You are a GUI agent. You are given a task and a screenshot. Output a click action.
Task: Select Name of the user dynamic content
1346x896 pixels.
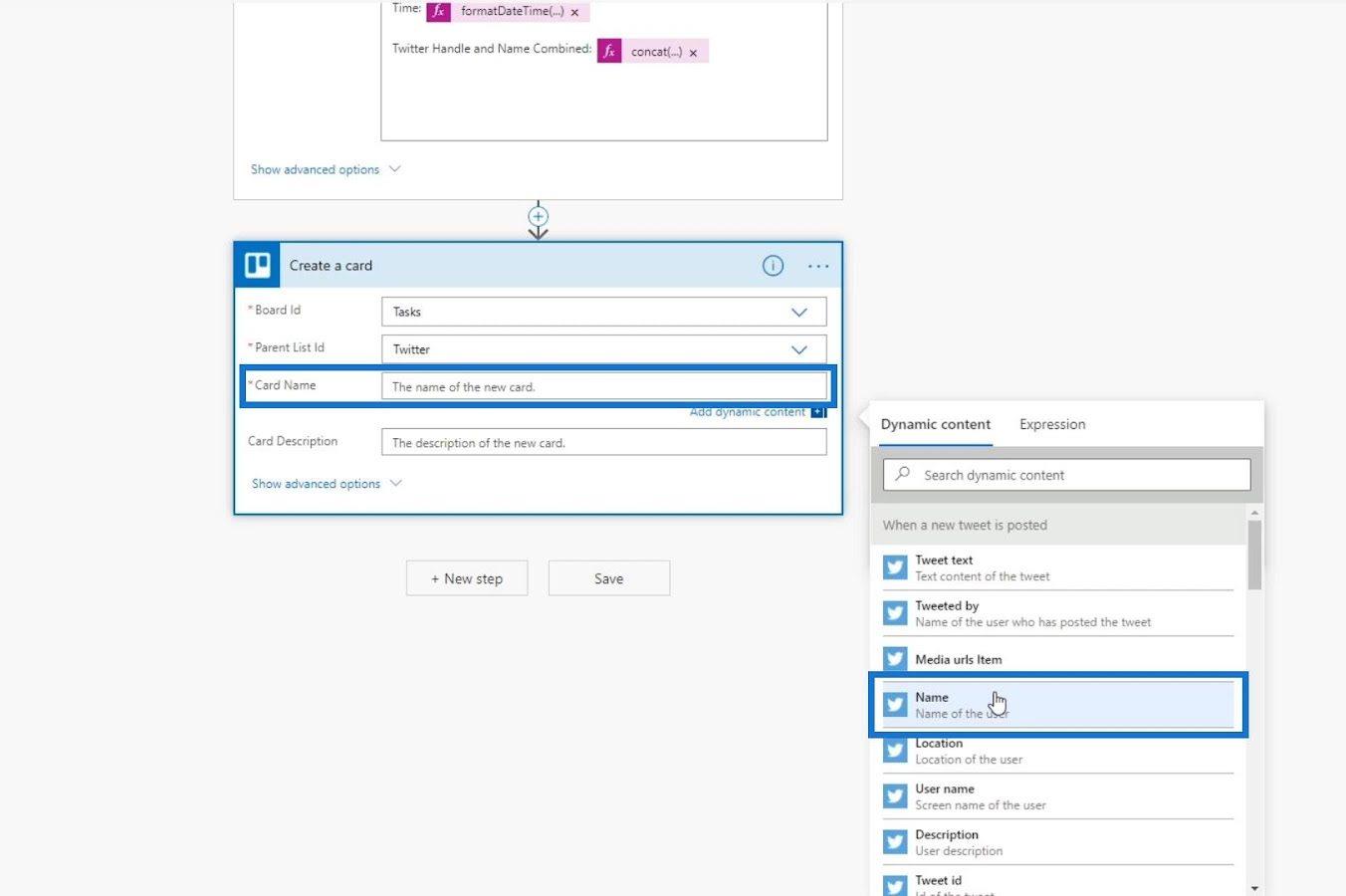click(1057, 705)
